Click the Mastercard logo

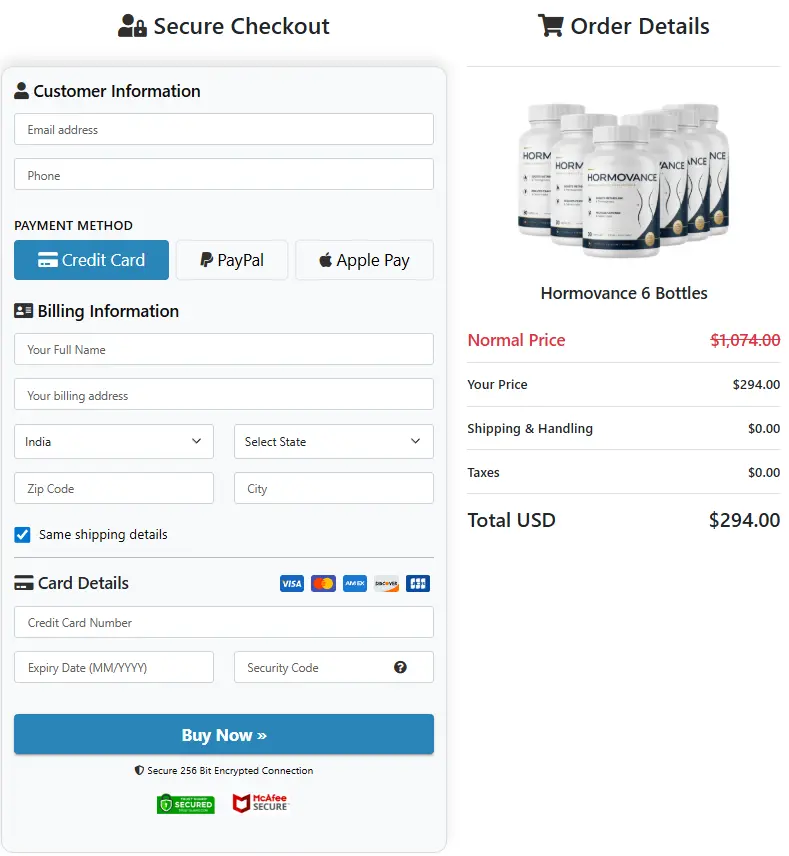point(323,584)
